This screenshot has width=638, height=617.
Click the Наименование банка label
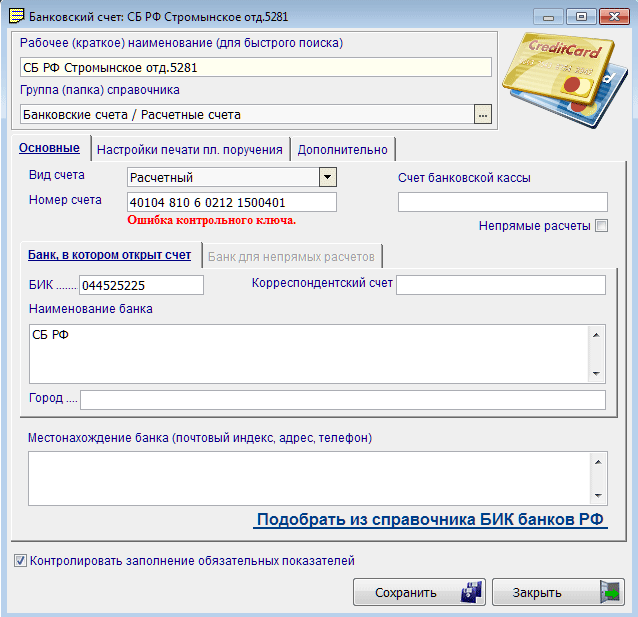click(91, 309)
